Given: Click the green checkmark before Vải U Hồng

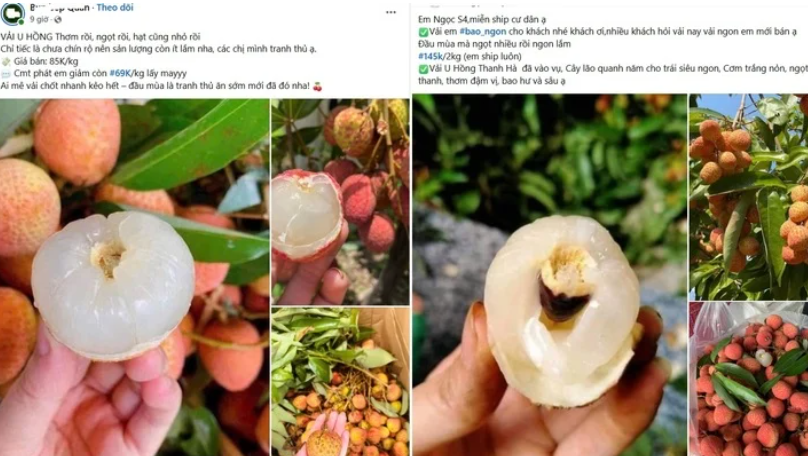Looking at the screenshot, I should (x=423, y=69).
